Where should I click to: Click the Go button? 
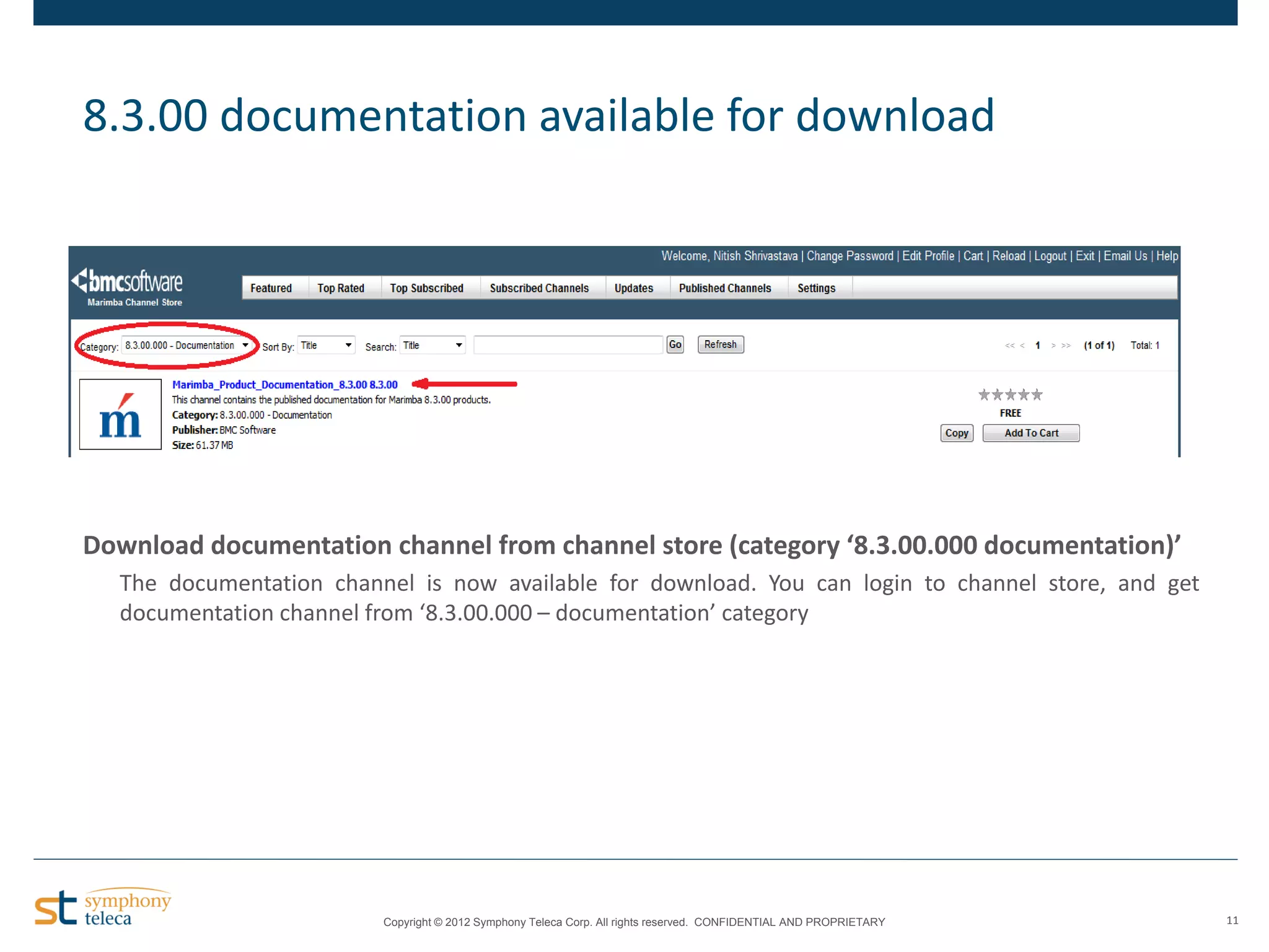pos(675,344)
